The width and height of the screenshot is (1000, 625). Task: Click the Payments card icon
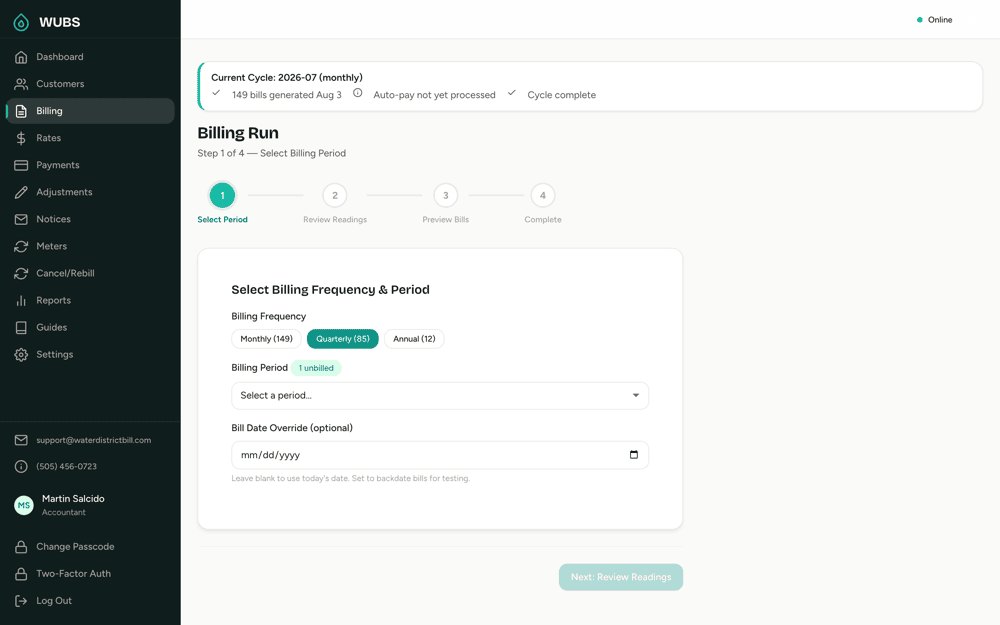[21, 165]
